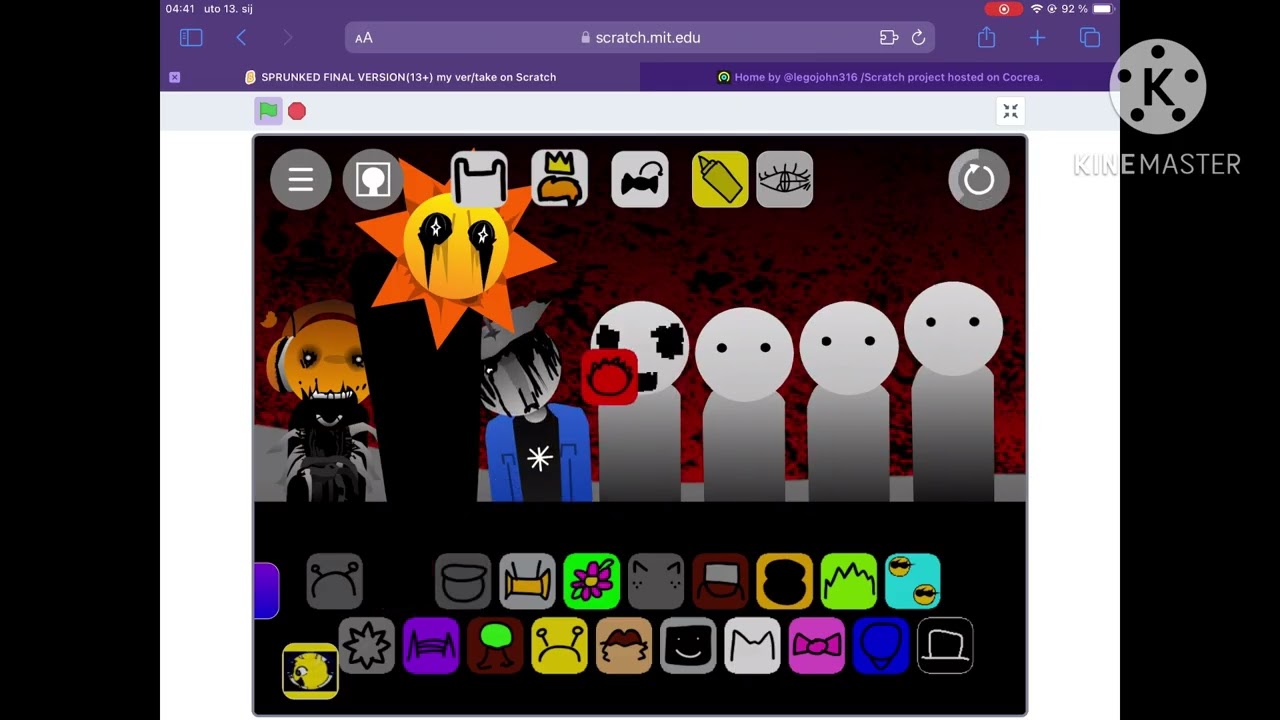Screen dimensions: 1280x720
Task: Tap the 04:41 clock in the status bar
Action: pos(180,9)
